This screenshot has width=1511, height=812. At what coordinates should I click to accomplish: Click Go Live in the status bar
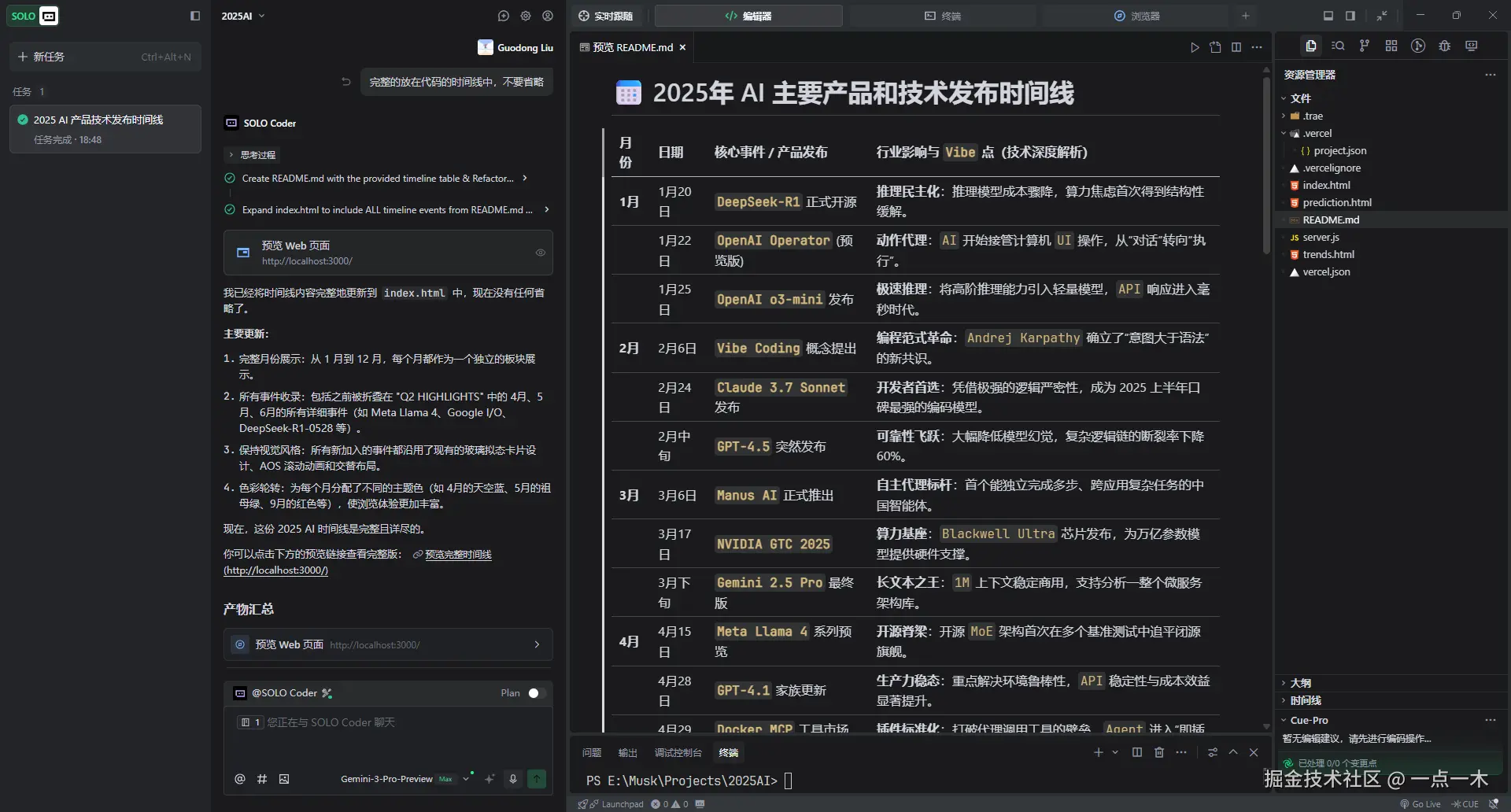pos(1420,804)
